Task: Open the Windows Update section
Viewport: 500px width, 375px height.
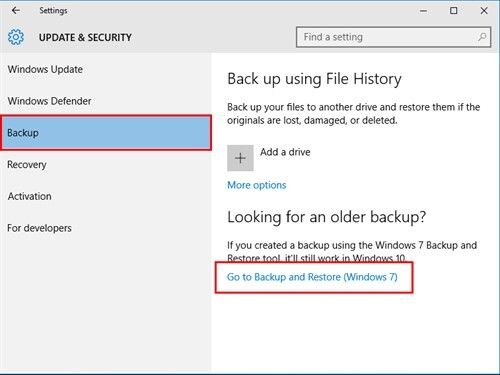Action: pos(45,69)
